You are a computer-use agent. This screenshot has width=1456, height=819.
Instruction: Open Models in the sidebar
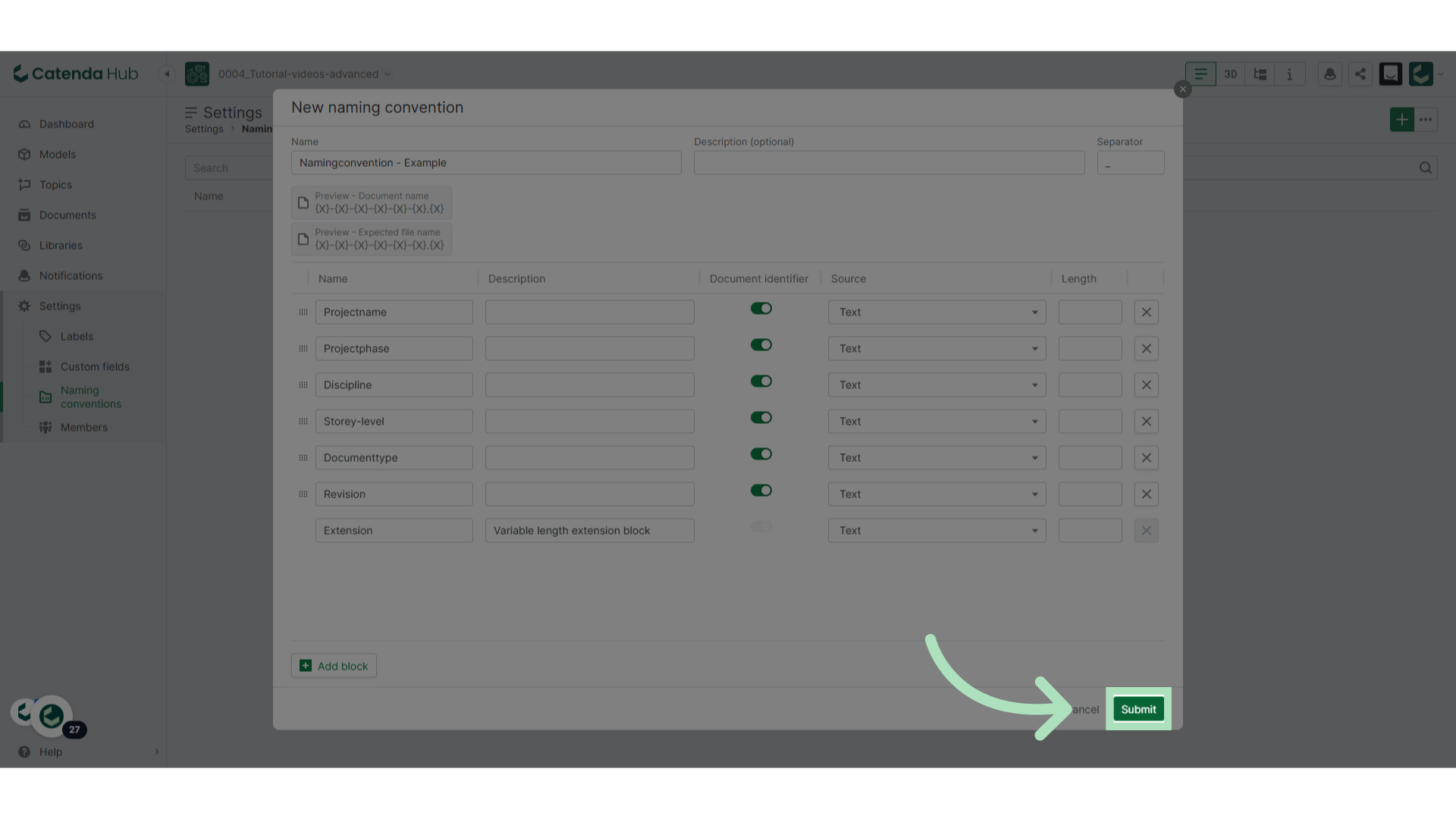(58, 154)
